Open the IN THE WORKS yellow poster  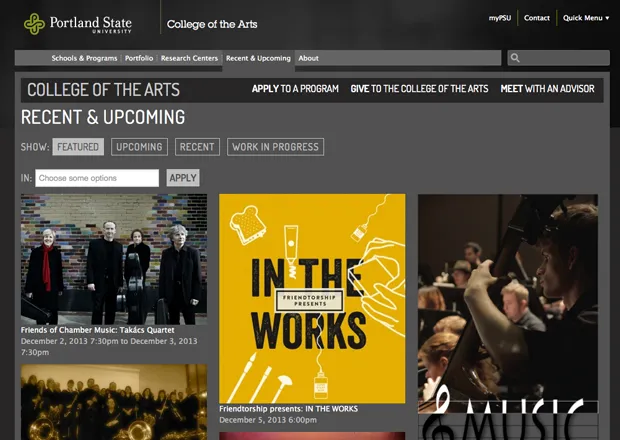tap(312, 298)
